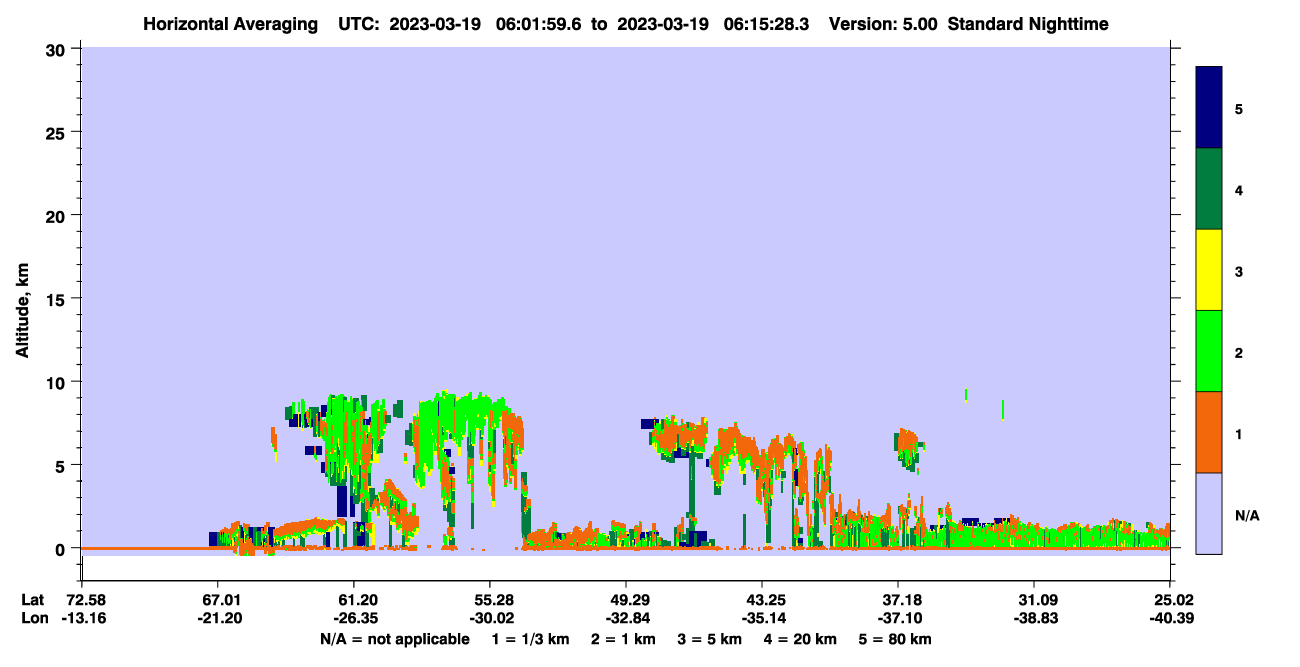The height and width of the screenshot is (667, 1300).
Task: Click legend text '3 = 5 km'
Action: coord(710,639)
